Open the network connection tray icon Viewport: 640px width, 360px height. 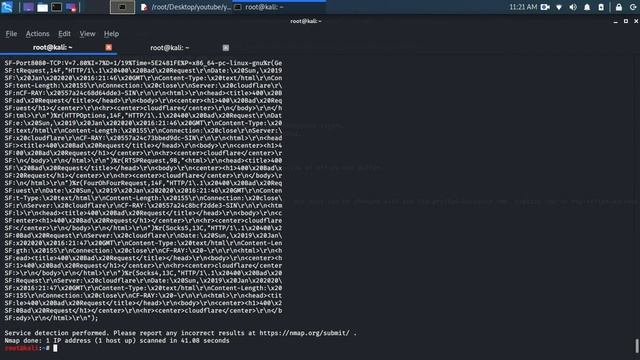click(x=559, y=7)
